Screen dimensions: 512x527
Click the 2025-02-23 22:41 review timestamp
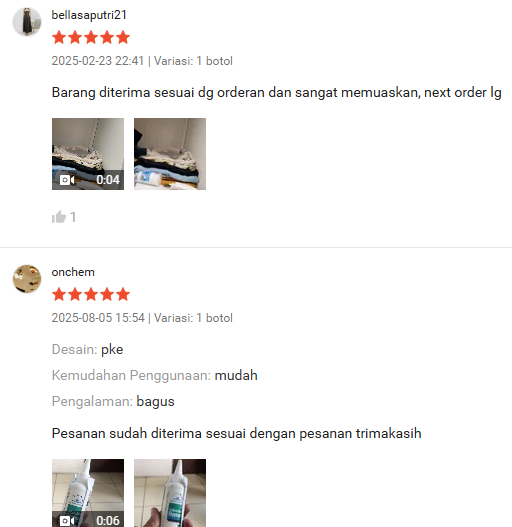click(x=98, y=61)
